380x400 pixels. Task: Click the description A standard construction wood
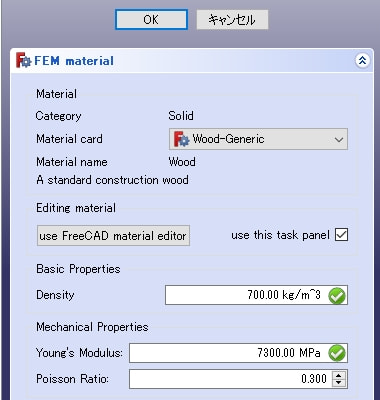[x=112, y=180]
